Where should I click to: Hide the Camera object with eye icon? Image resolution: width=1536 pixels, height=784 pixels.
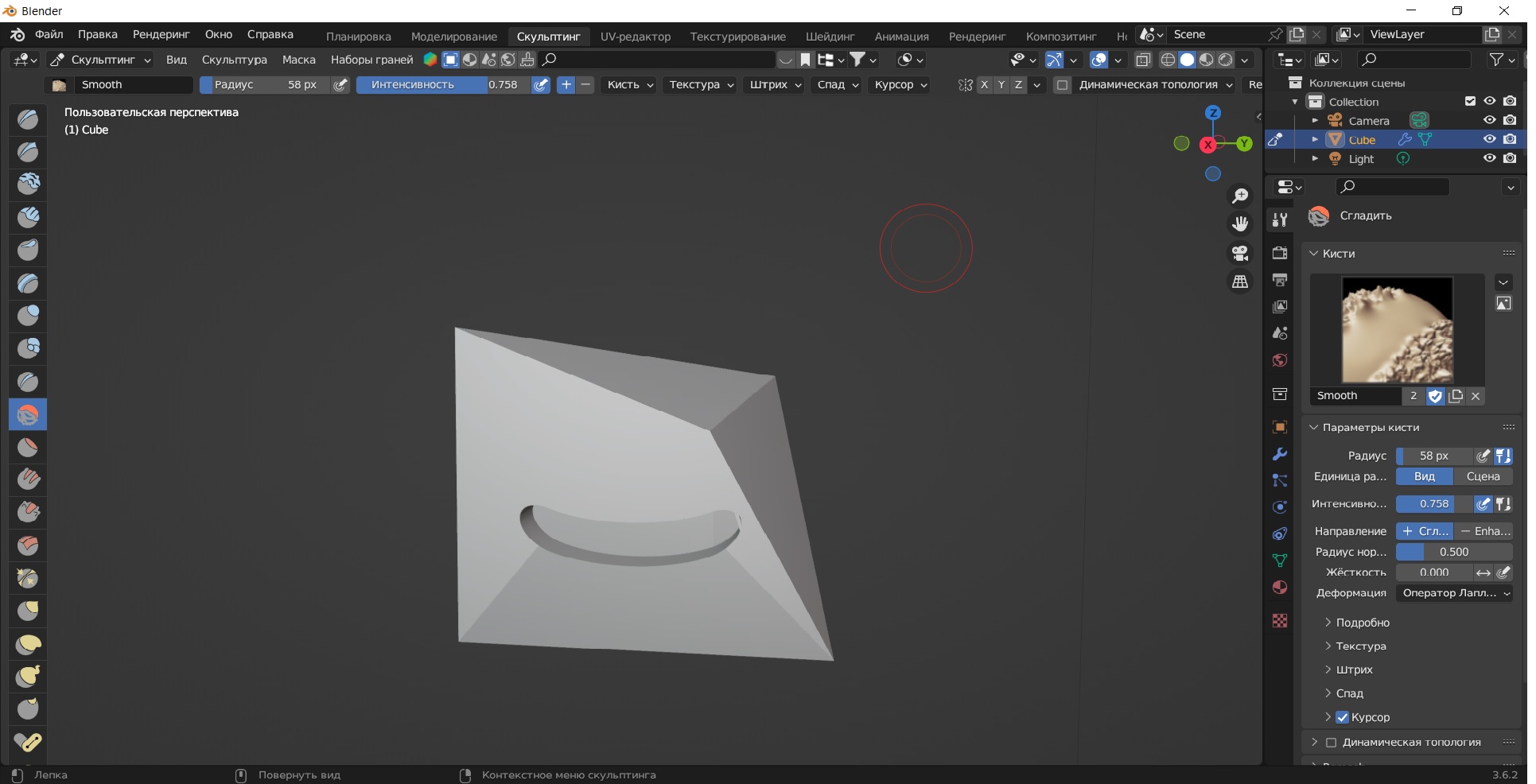coord(1489,120)
